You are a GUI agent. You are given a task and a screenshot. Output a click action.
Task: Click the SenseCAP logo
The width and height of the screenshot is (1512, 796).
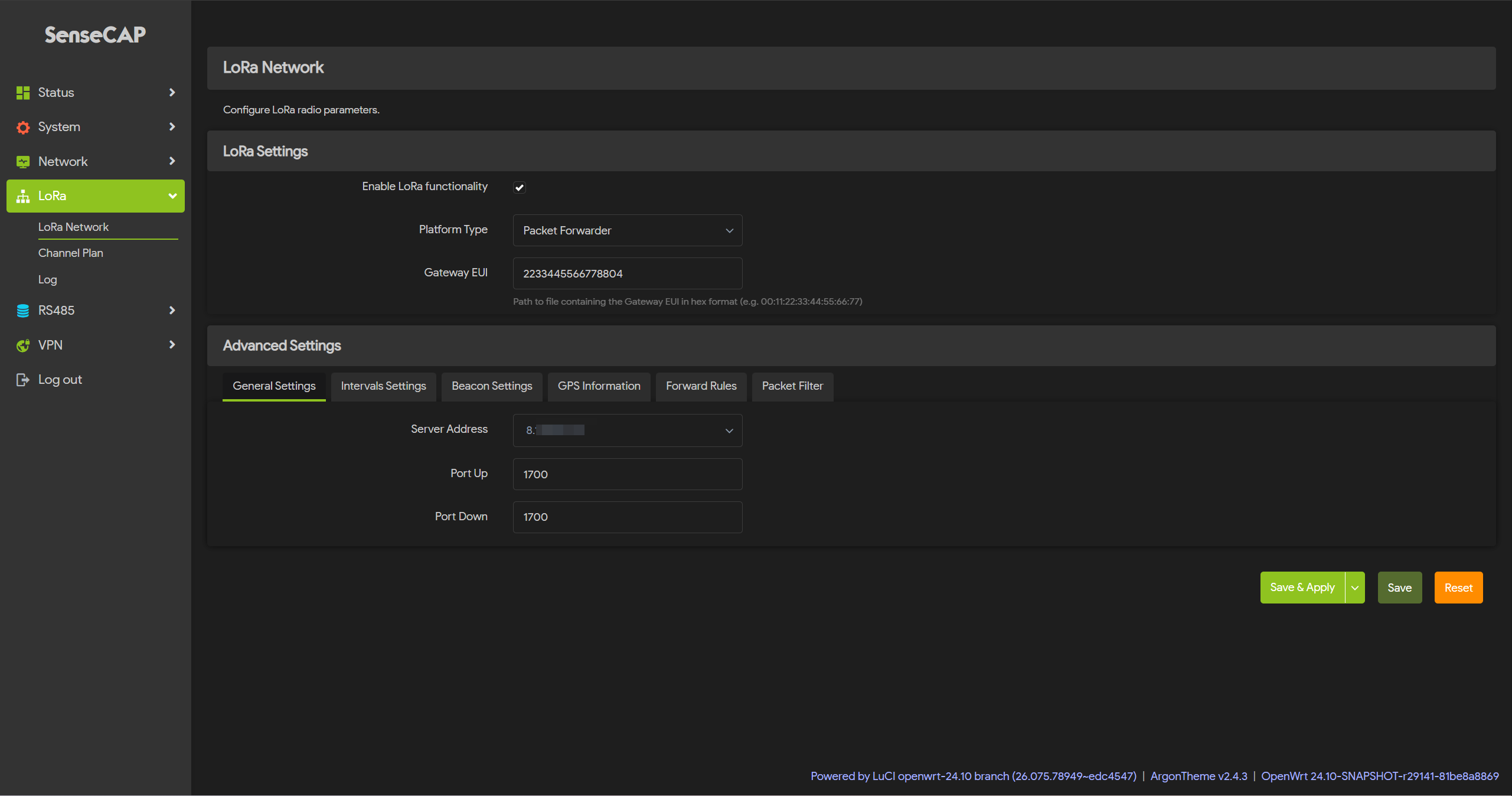coord(95,35)
